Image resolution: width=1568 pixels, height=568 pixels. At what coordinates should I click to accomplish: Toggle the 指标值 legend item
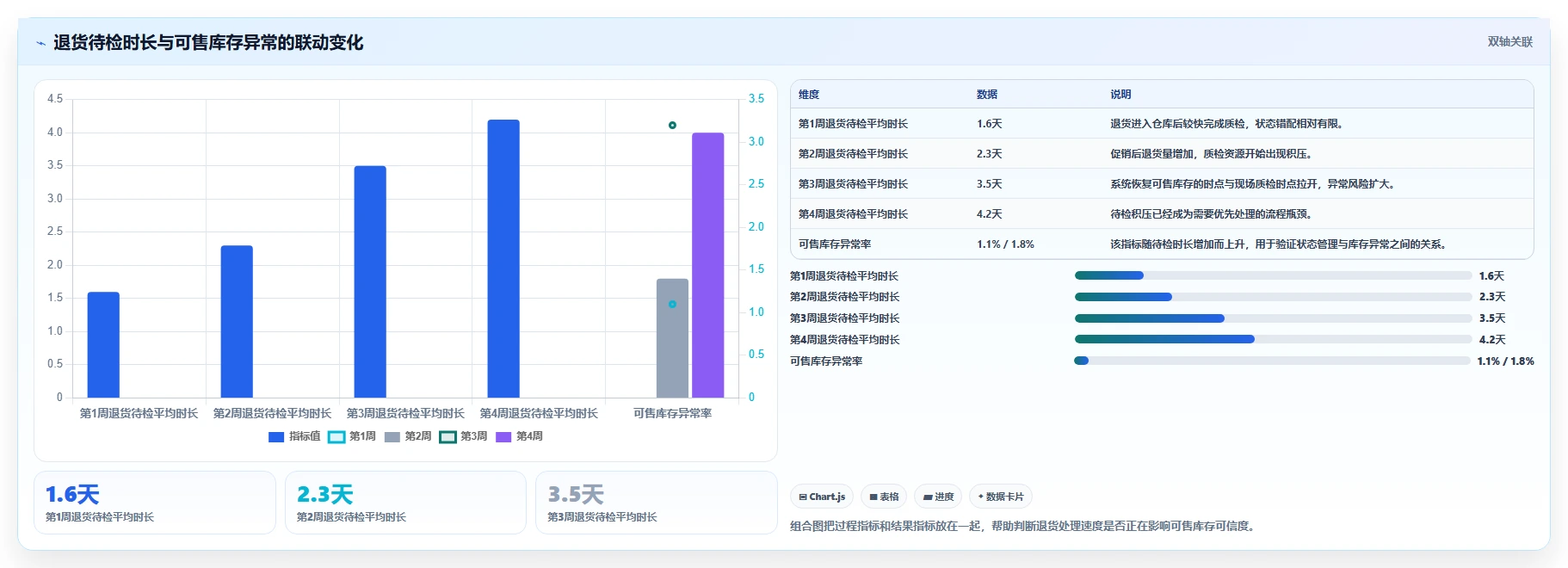(294, 436)
